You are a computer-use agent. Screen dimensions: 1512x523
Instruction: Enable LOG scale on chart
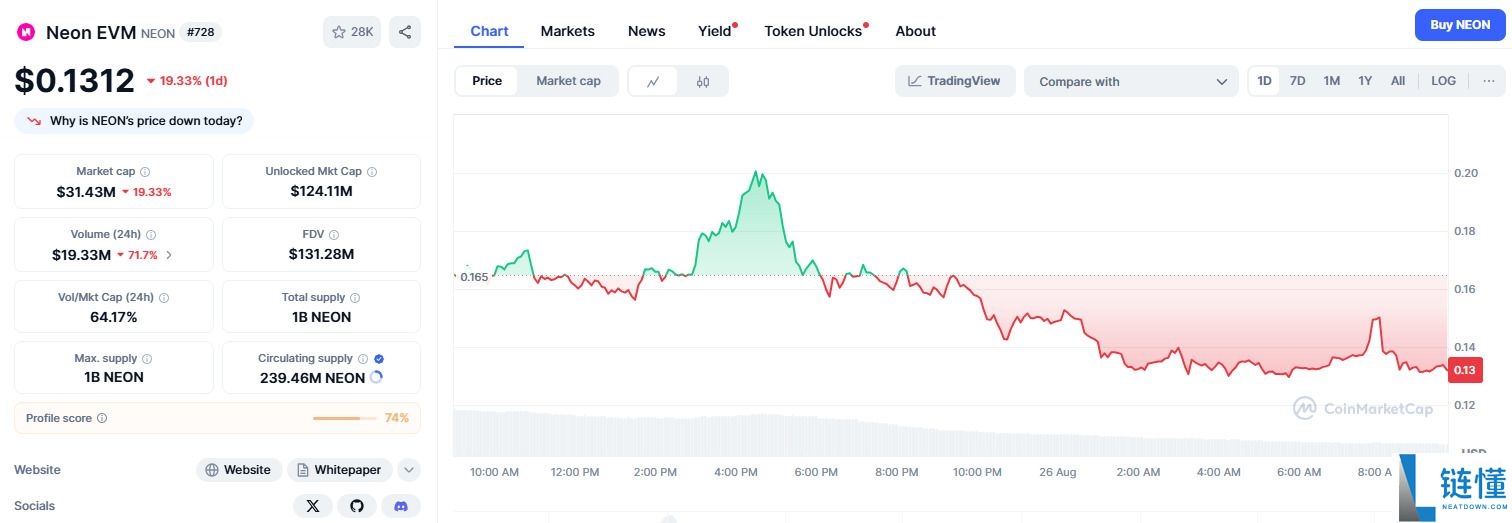(x=1443, y=81)
